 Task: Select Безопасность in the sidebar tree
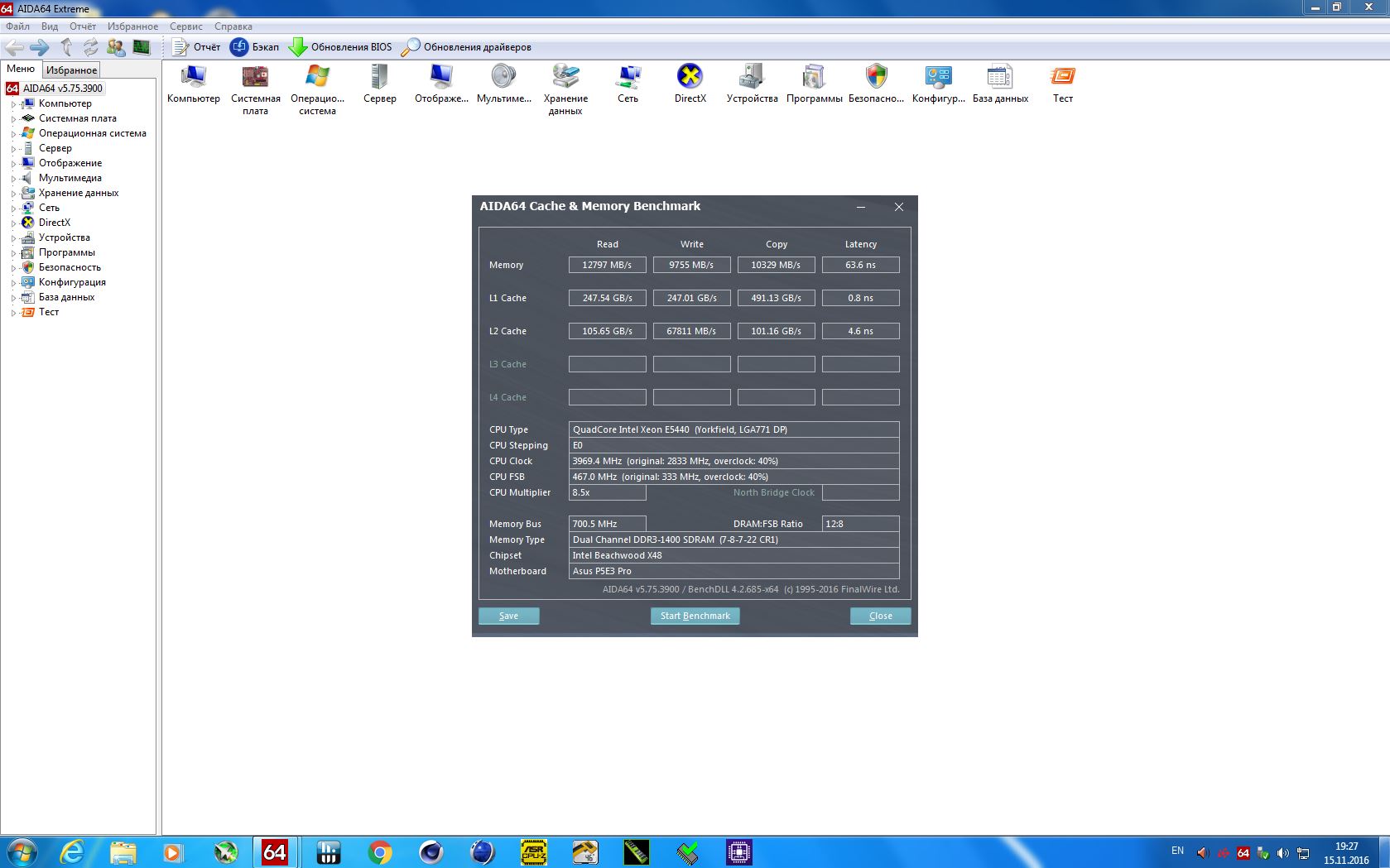[70, 267]
